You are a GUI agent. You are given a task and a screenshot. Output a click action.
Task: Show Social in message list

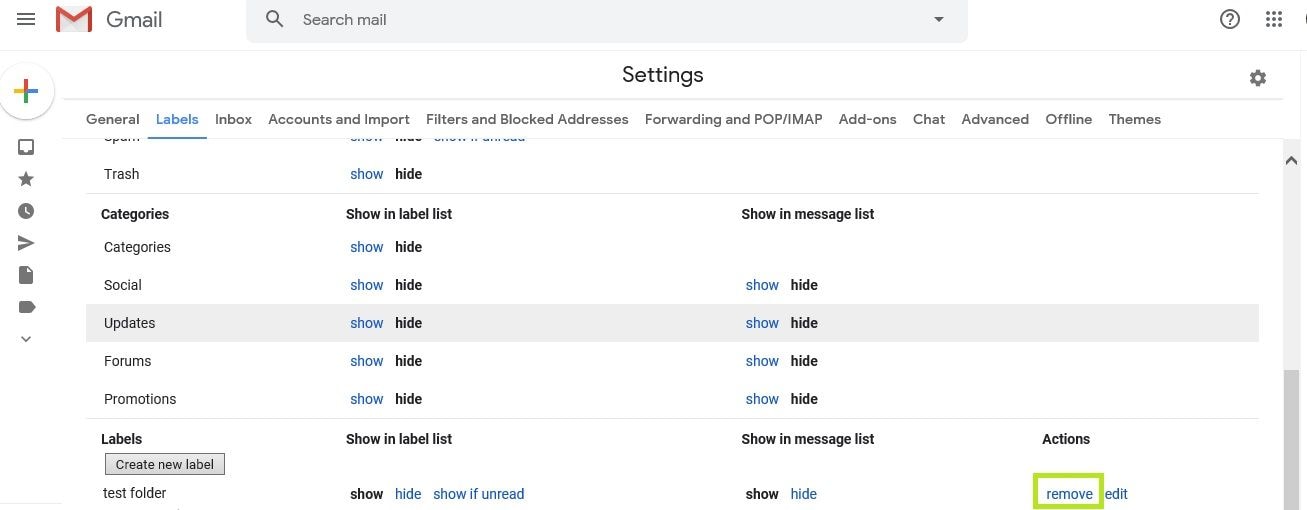tap(761, 285)
